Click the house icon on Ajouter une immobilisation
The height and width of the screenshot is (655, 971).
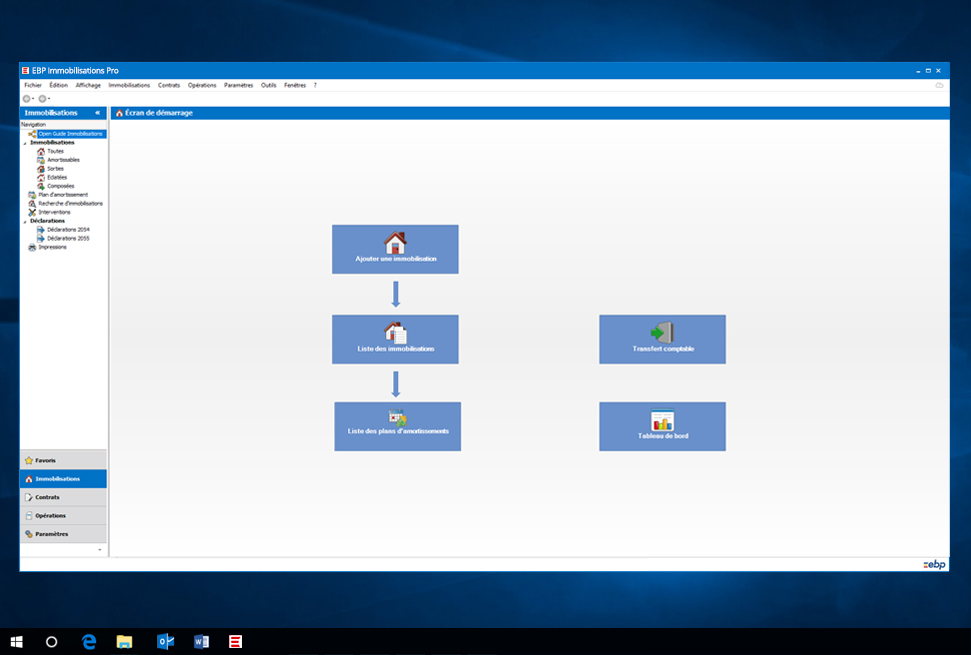click(x=395, y=242)
